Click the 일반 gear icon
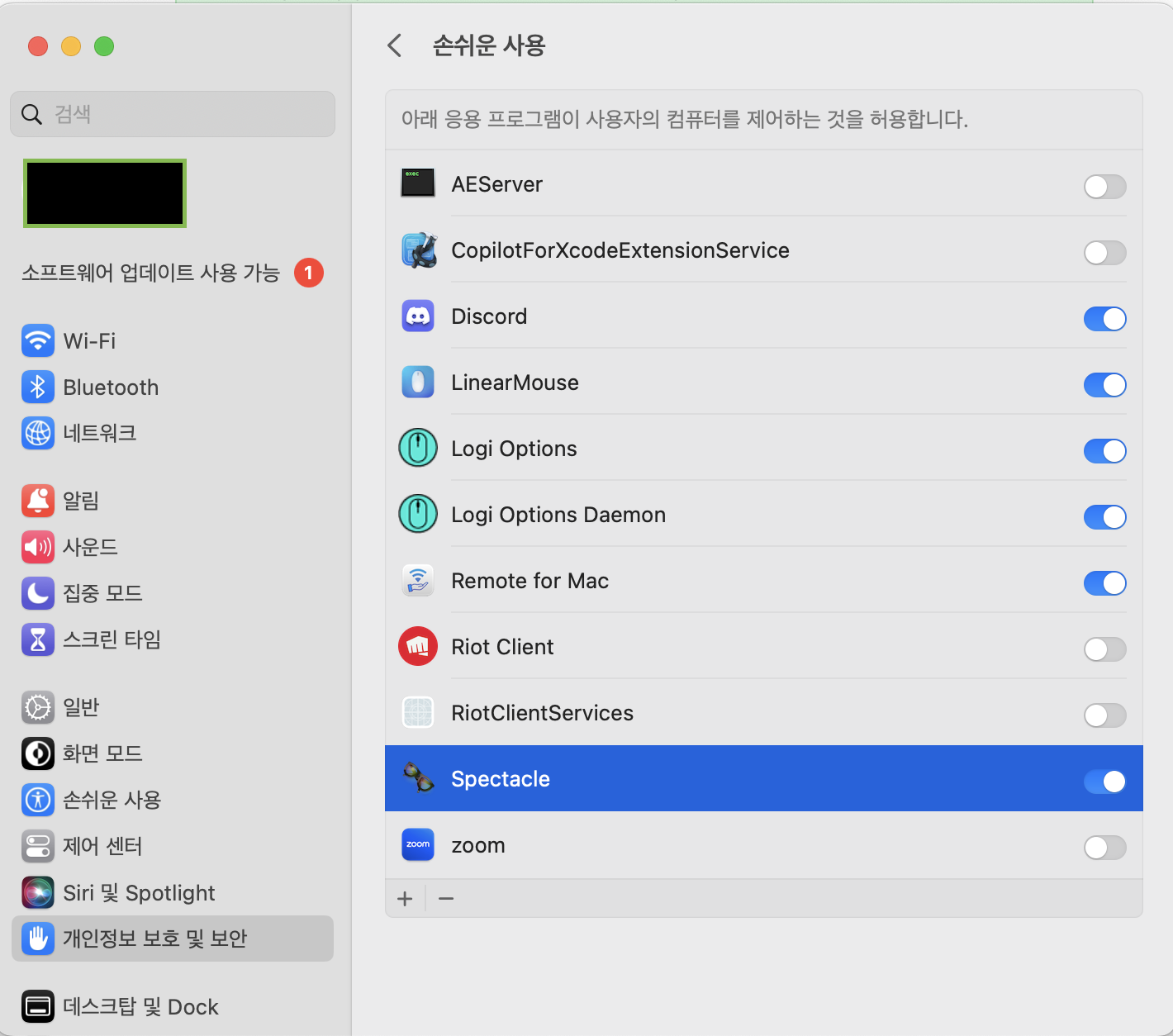1173x1036 pixels. click(x=38, y=707)
